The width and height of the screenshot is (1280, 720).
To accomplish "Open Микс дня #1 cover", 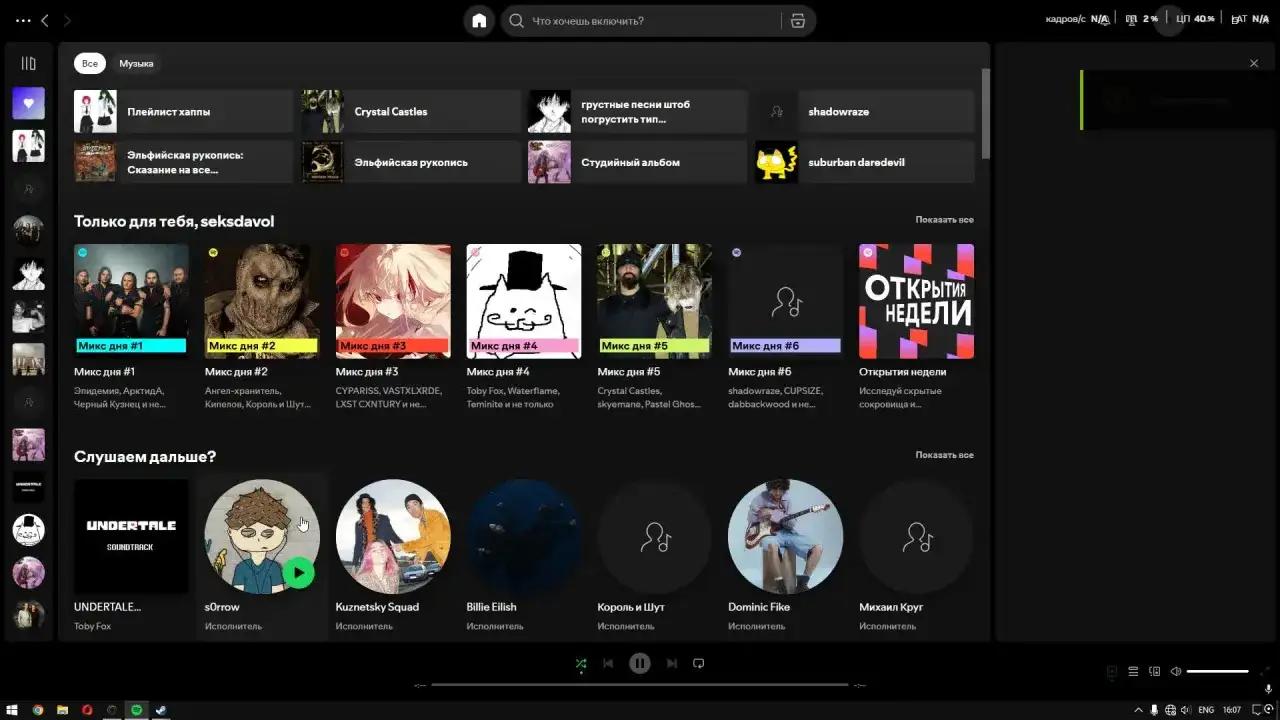I will [x=131, y=301].
